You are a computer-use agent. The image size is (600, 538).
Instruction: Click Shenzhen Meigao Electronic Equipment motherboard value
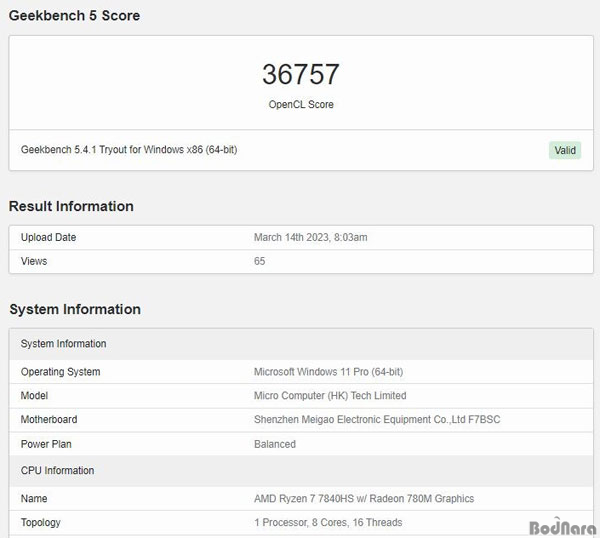(x=377, y=419)
